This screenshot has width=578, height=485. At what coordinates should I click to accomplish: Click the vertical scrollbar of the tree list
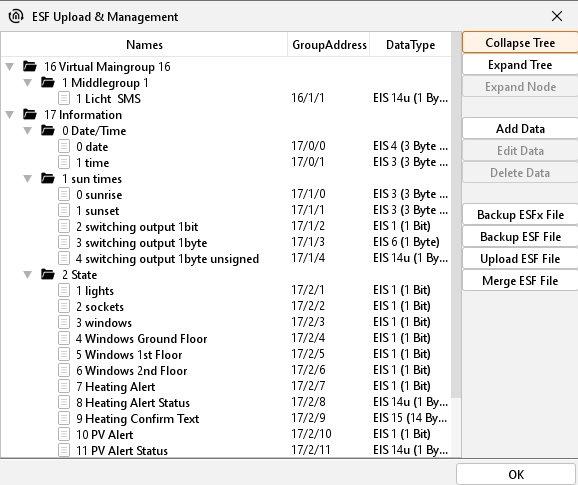click(456, 214)
